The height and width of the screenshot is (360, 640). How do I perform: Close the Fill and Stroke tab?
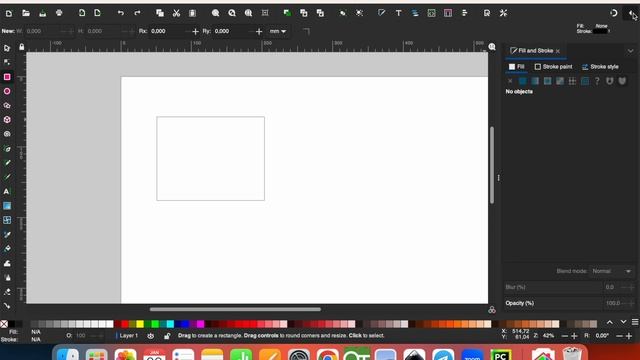(x=558, y=51)
